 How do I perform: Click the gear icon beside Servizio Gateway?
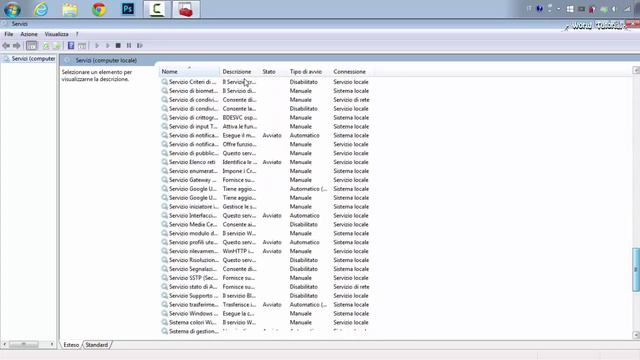[x=164, y=180]
